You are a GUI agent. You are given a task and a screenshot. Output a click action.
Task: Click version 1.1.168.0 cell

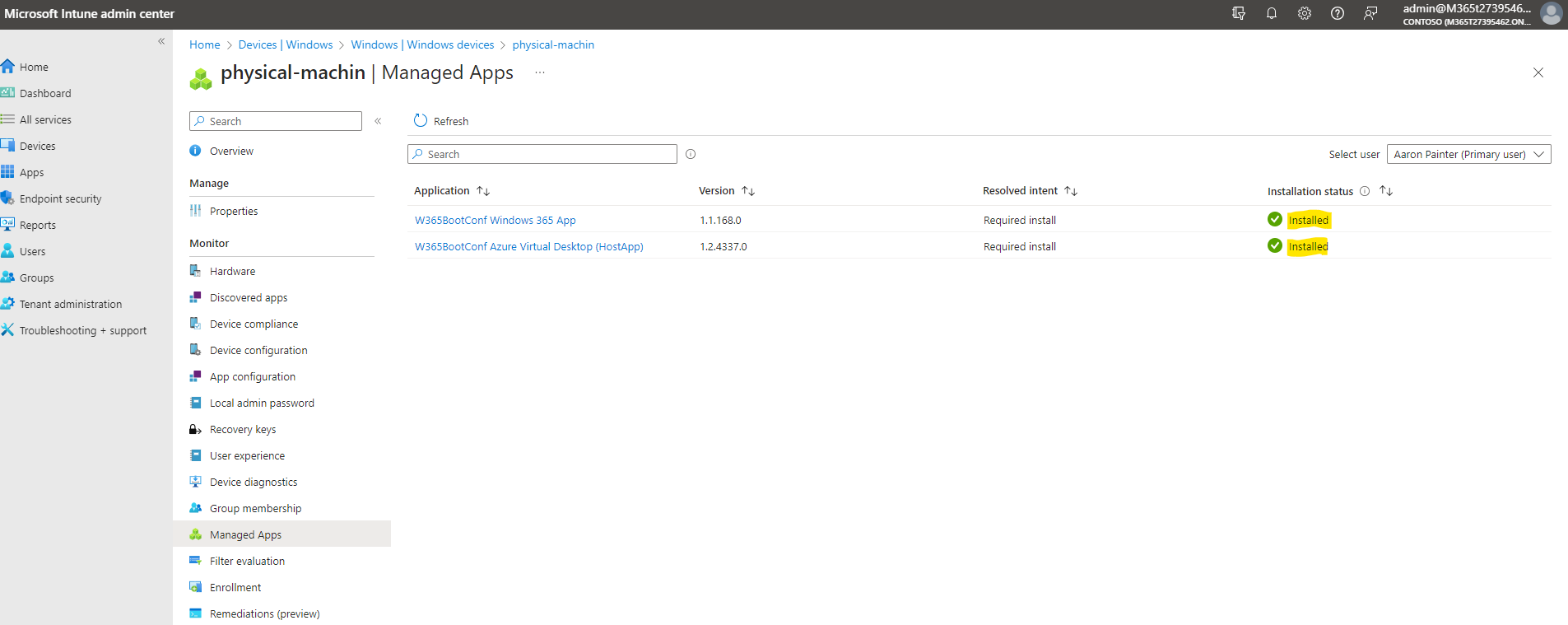720,220
